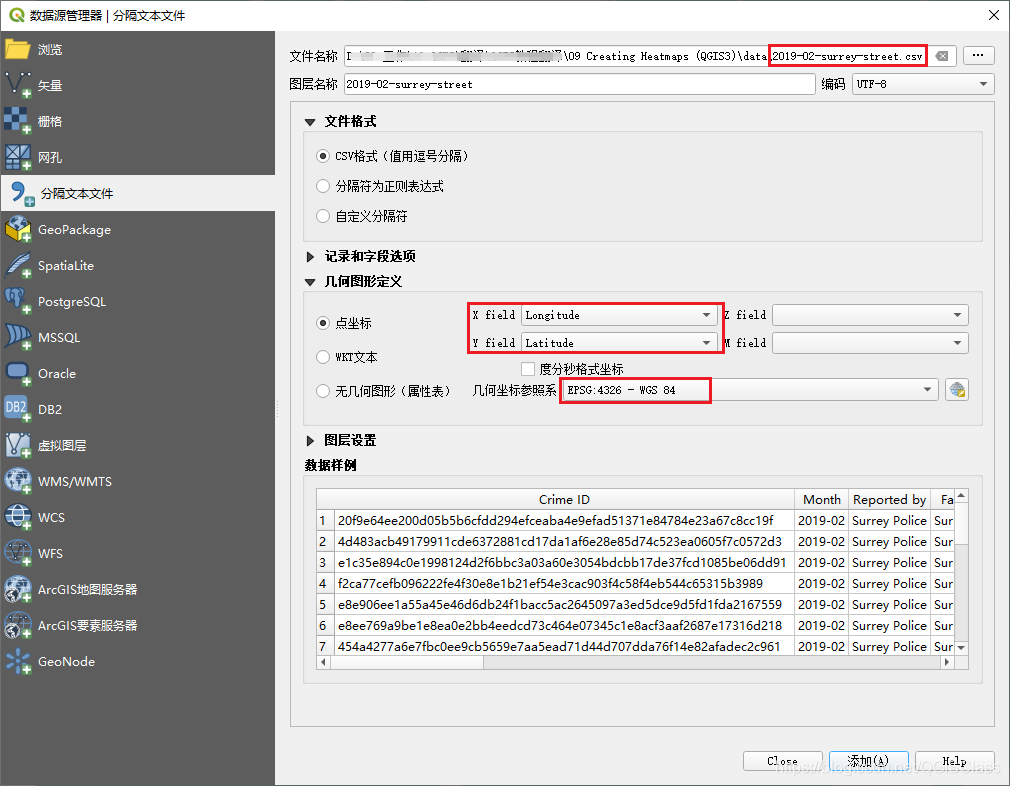Select WKT文本 geometry radio
This screenshot has width=1010, height=786.
pos(323,356)
